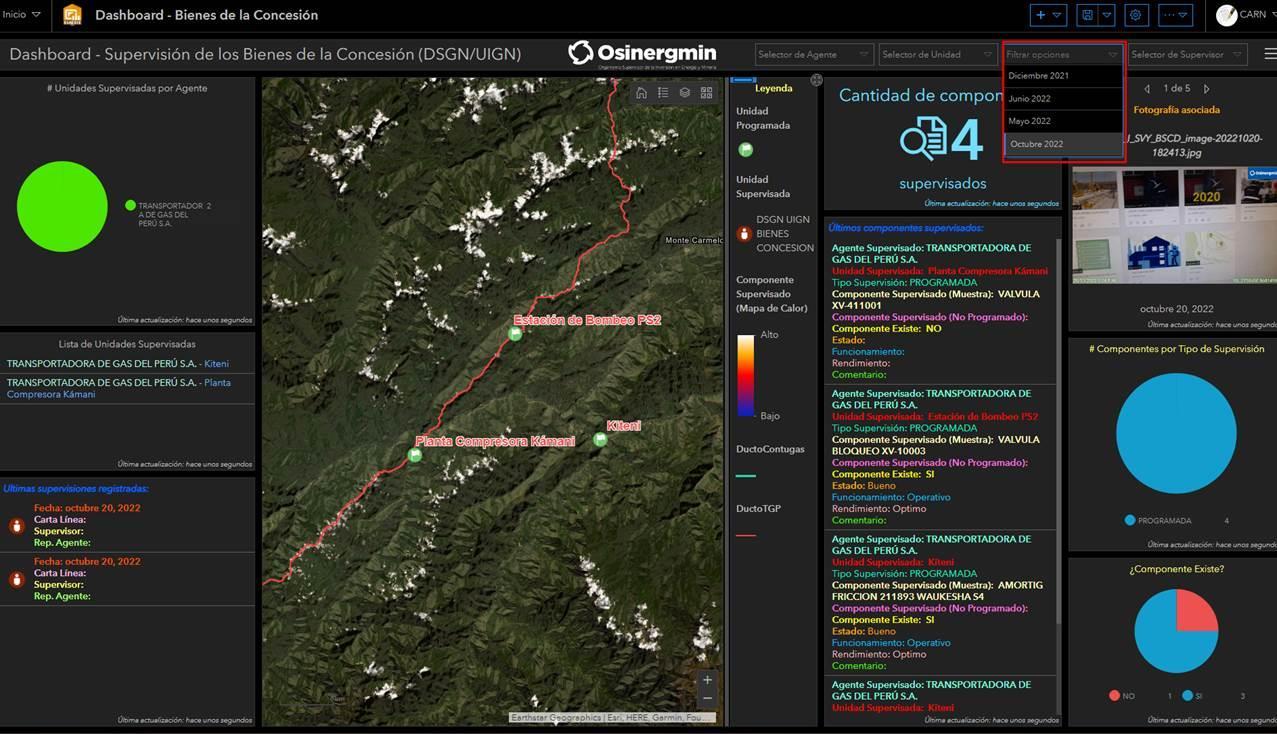The width and height of the screenshot is (1277, 734).
Task: Go to next photo in 1 de 5
Action: pyautogui.click(x=1206, y=89)
